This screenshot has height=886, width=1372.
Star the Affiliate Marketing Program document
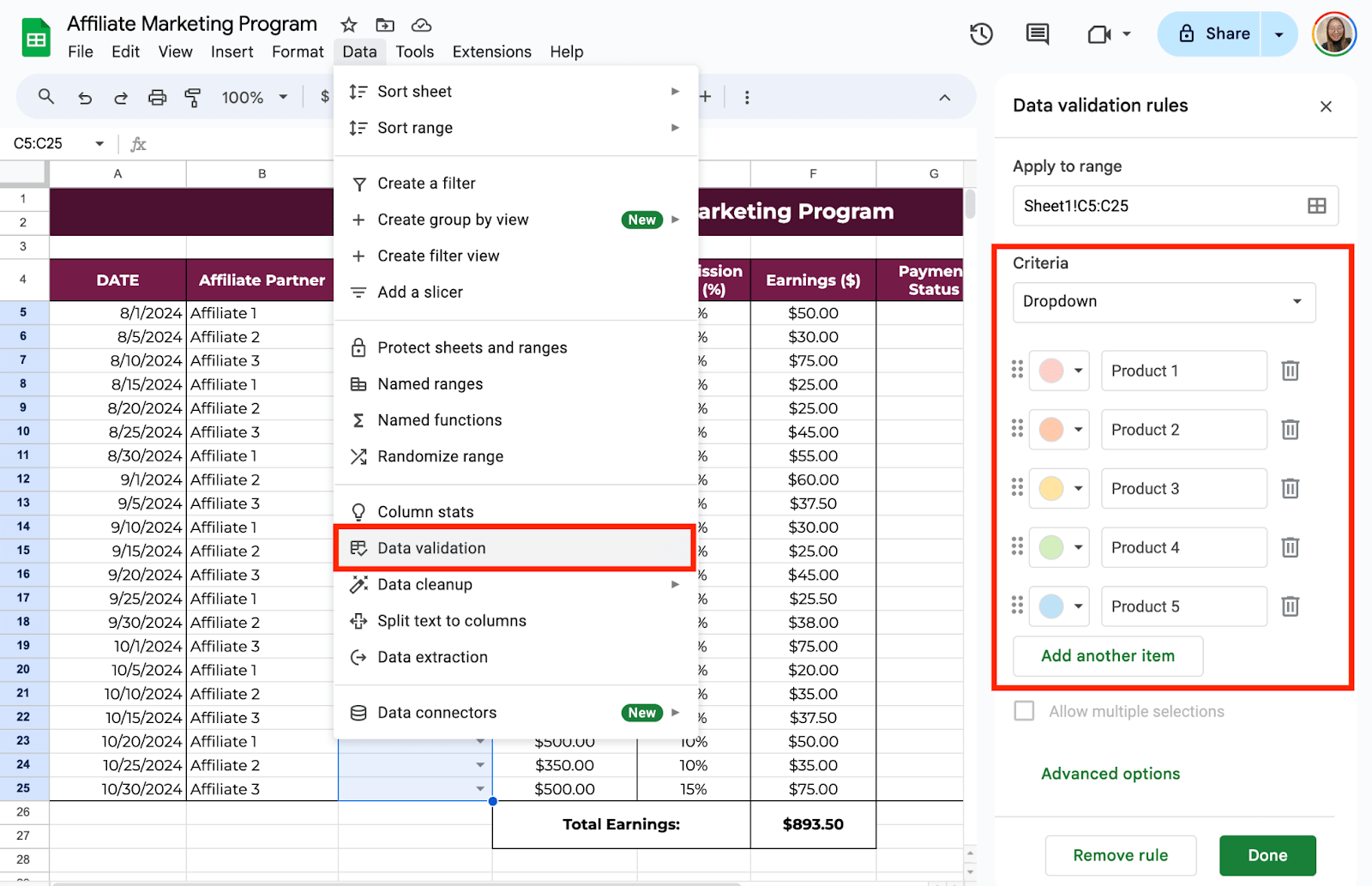tap(348, 25)
